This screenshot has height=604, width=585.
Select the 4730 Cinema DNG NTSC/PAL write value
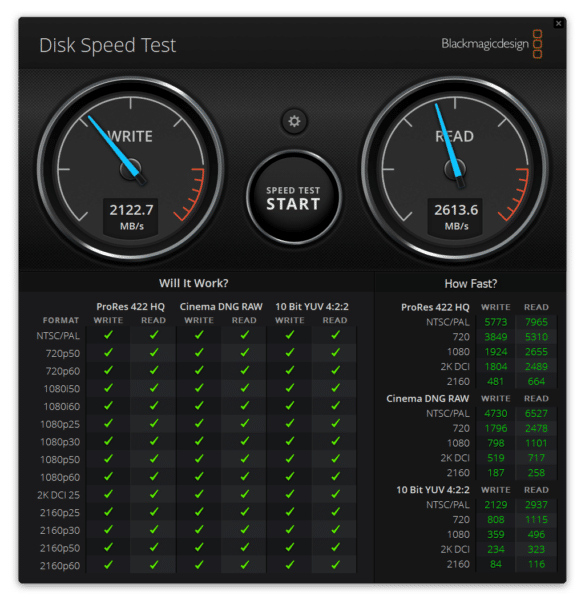click(496, 414)
